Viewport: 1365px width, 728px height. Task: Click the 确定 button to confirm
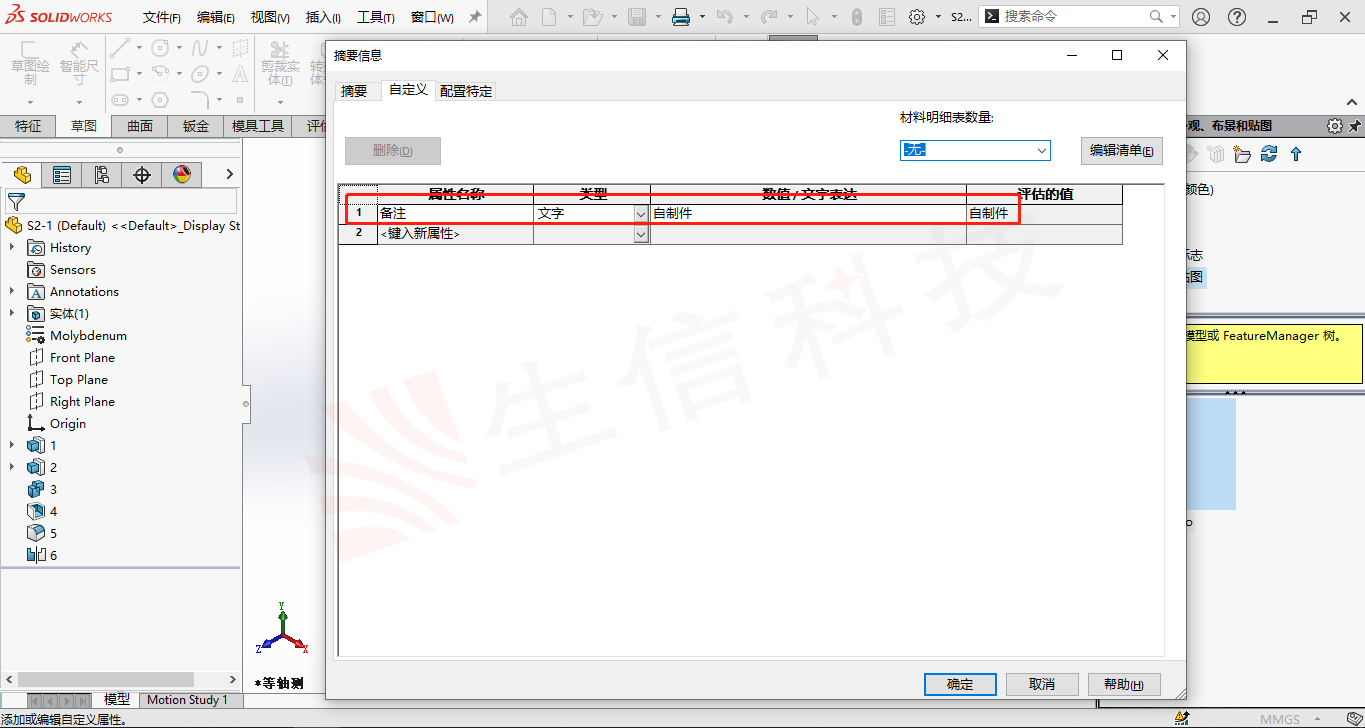coord(960,684)
